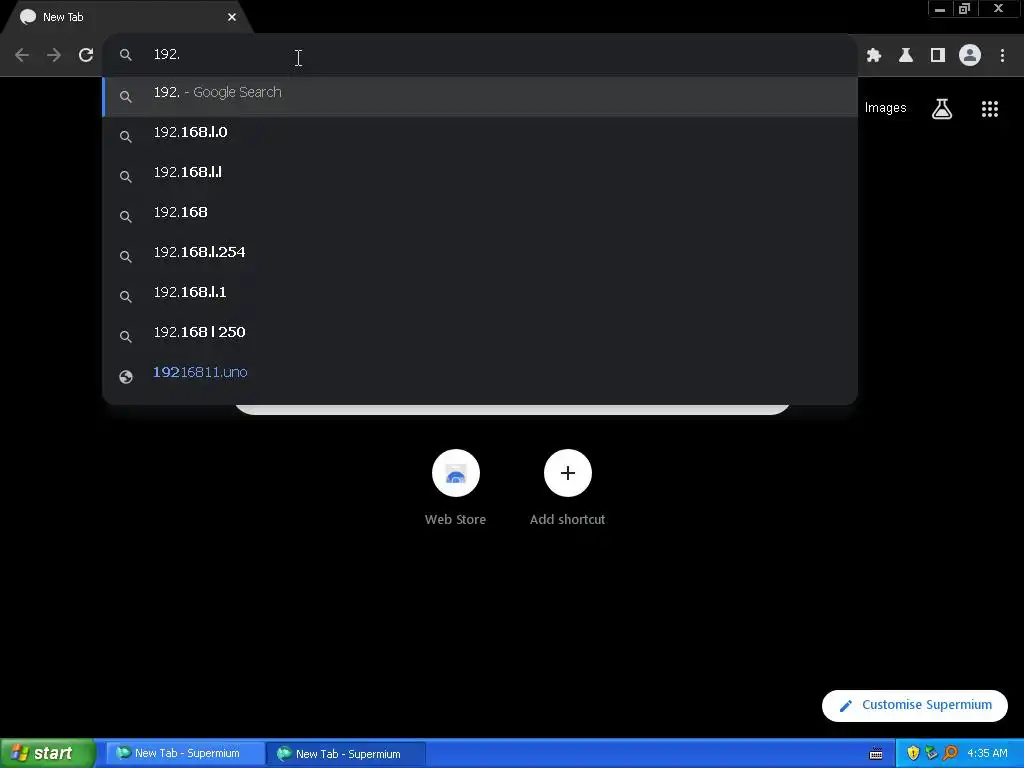1024x768 pixels.
Task: Close the New Tab tab
Action: [x=232, y=17]
